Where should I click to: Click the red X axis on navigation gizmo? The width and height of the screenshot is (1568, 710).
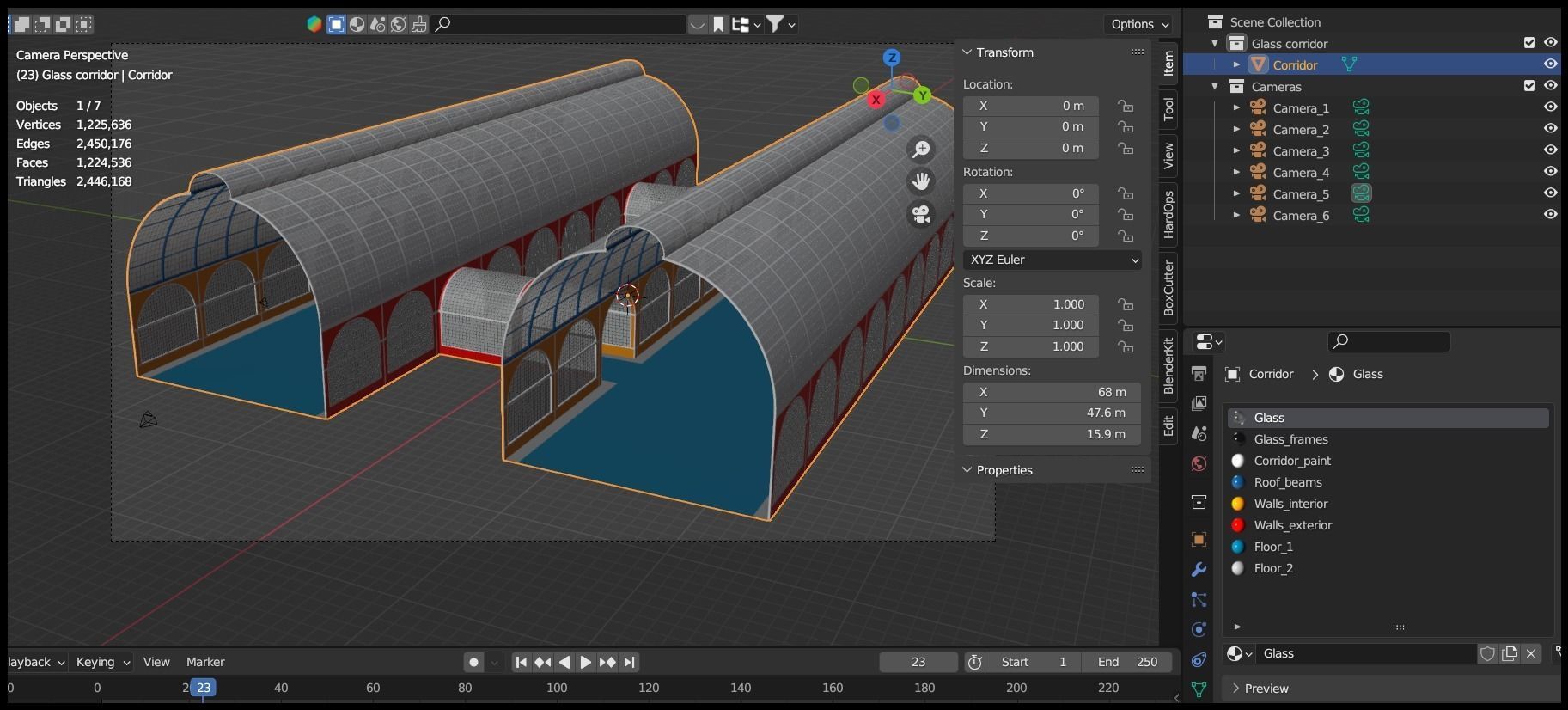coord(876,100)
